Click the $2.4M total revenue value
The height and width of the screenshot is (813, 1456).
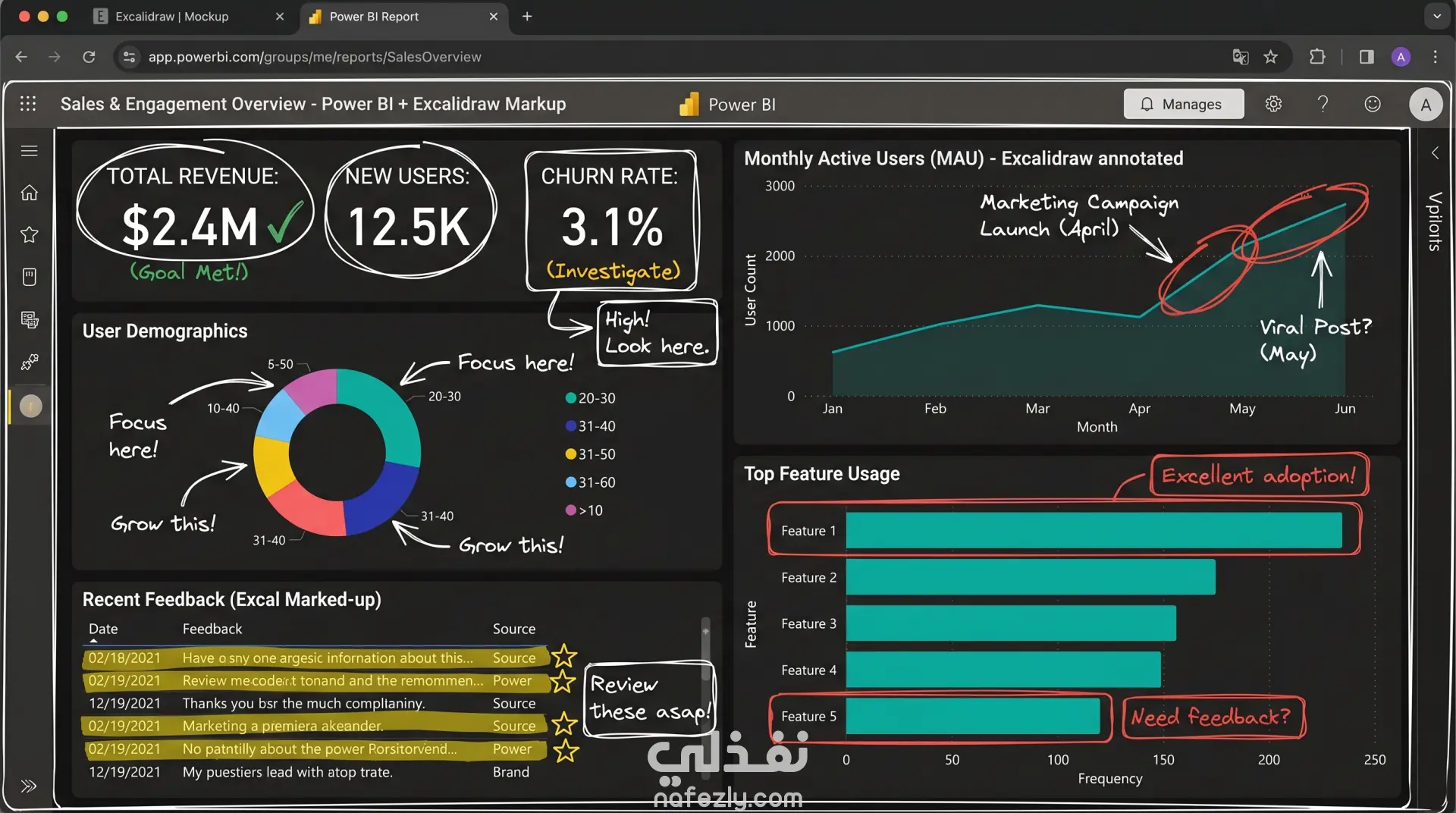click(190, 226)
